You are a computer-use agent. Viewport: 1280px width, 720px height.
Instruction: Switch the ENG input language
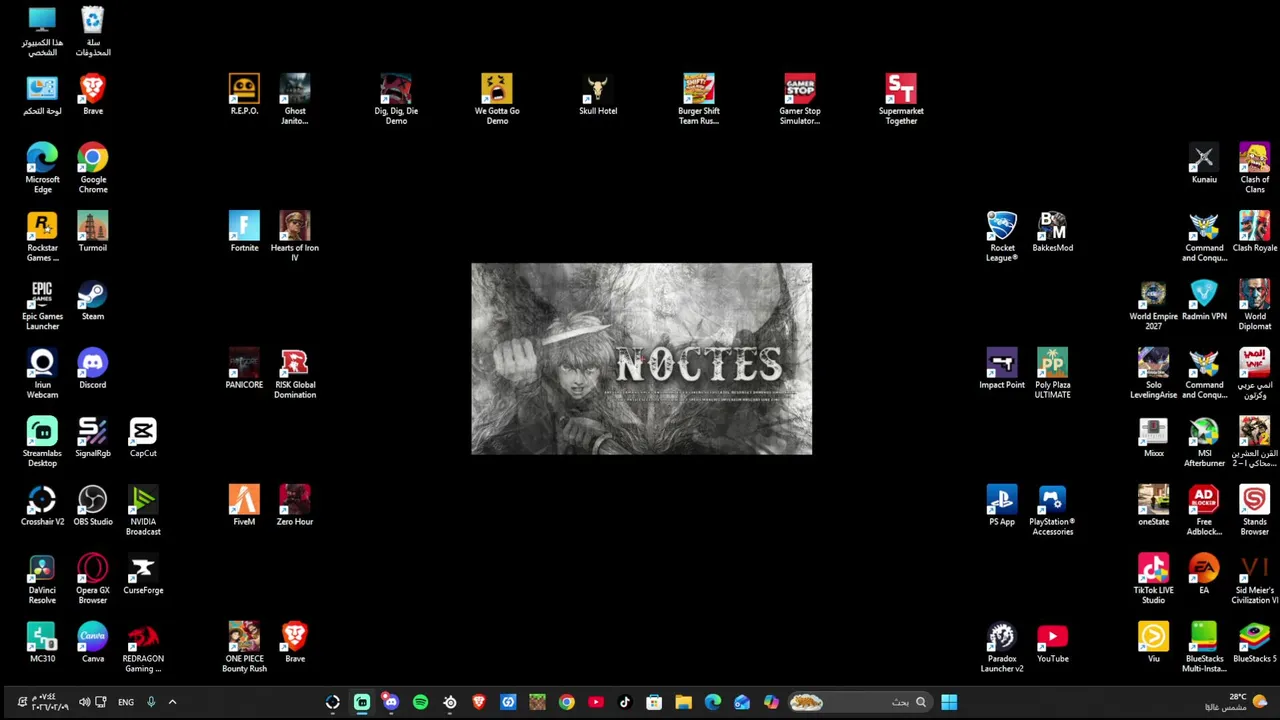(x=126, y=702)
